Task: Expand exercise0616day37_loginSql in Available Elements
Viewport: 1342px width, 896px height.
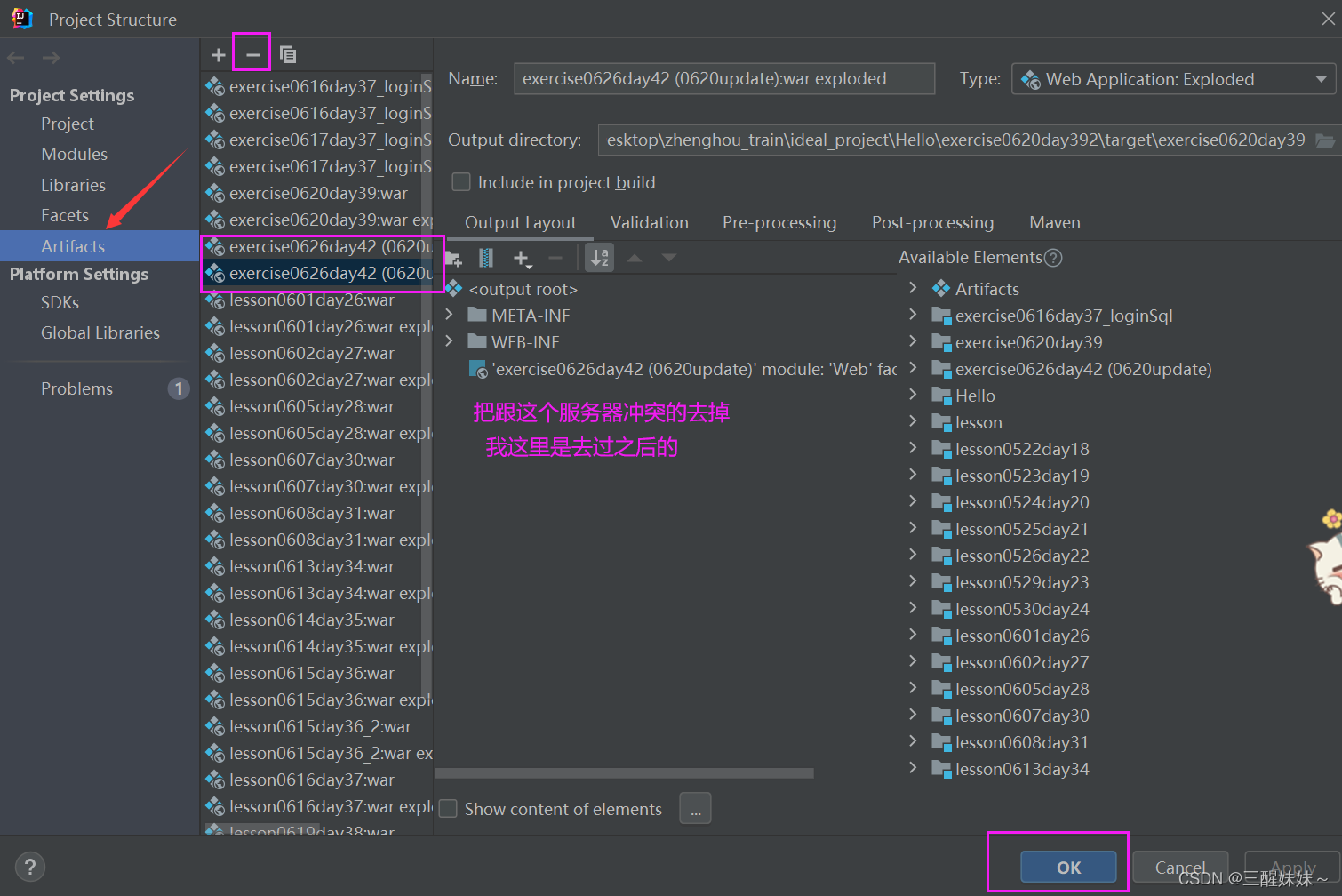Action: click(x=913, y=315)
